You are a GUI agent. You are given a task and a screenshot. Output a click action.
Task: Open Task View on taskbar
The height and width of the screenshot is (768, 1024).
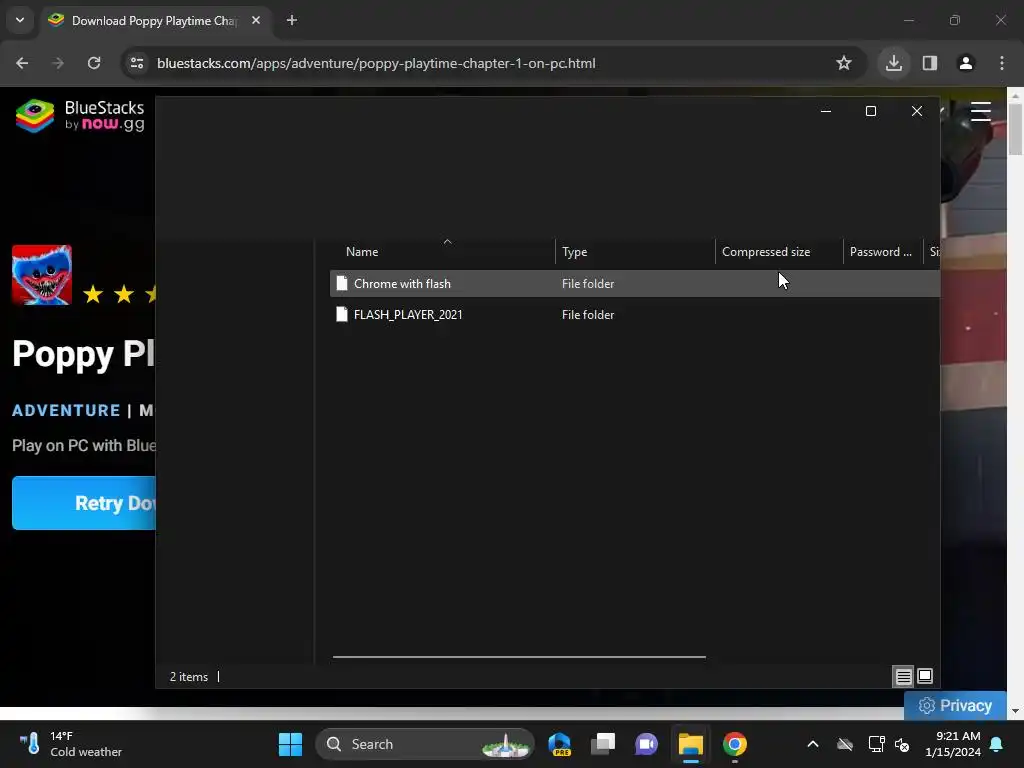click(603, 744)
